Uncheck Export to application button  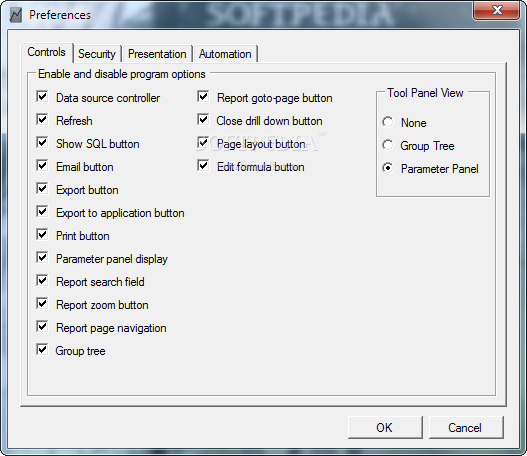click(x=42, y=211)
